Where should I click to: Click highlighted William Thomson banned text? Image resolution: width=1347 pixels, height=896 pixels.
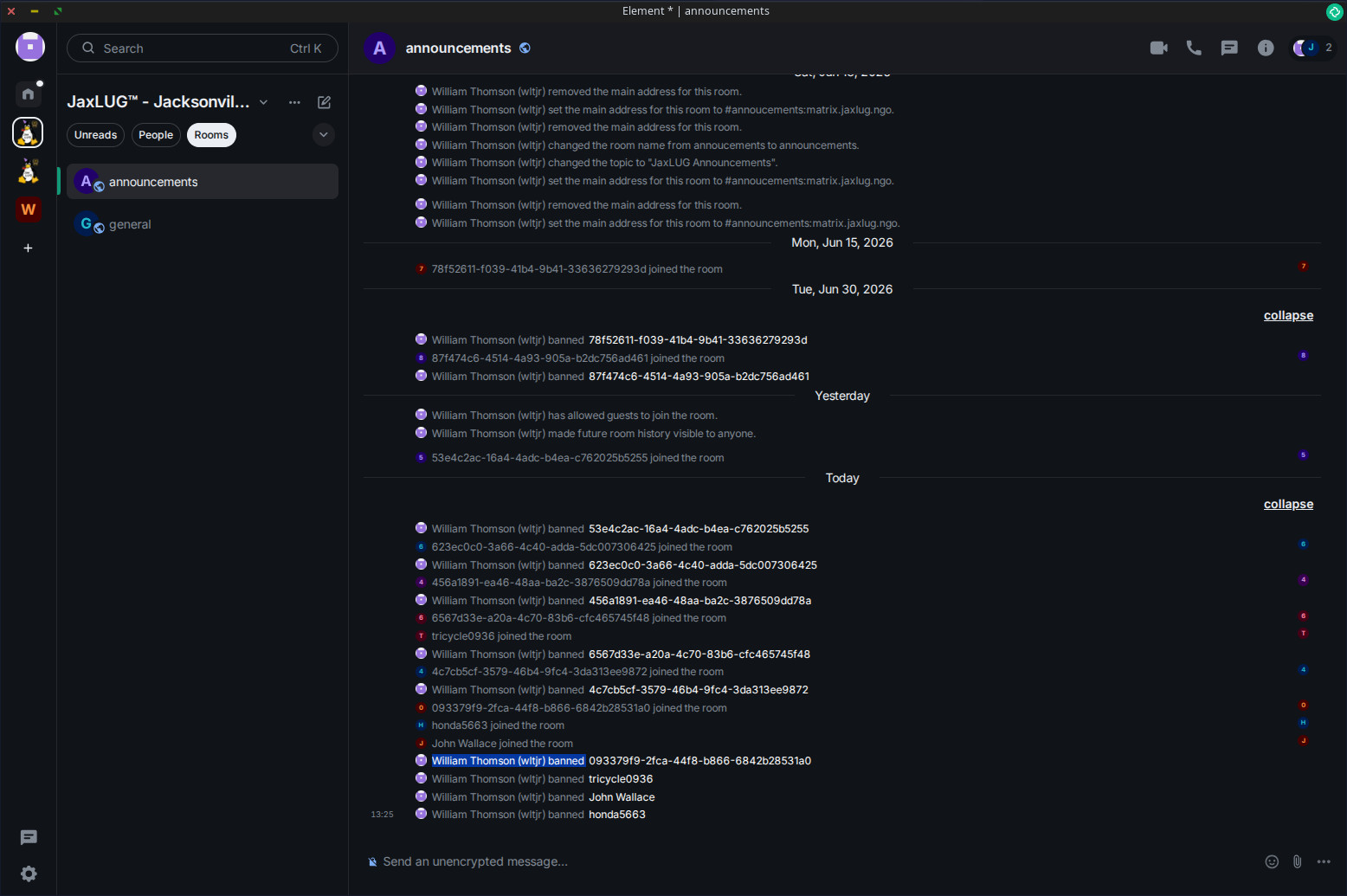508,761
